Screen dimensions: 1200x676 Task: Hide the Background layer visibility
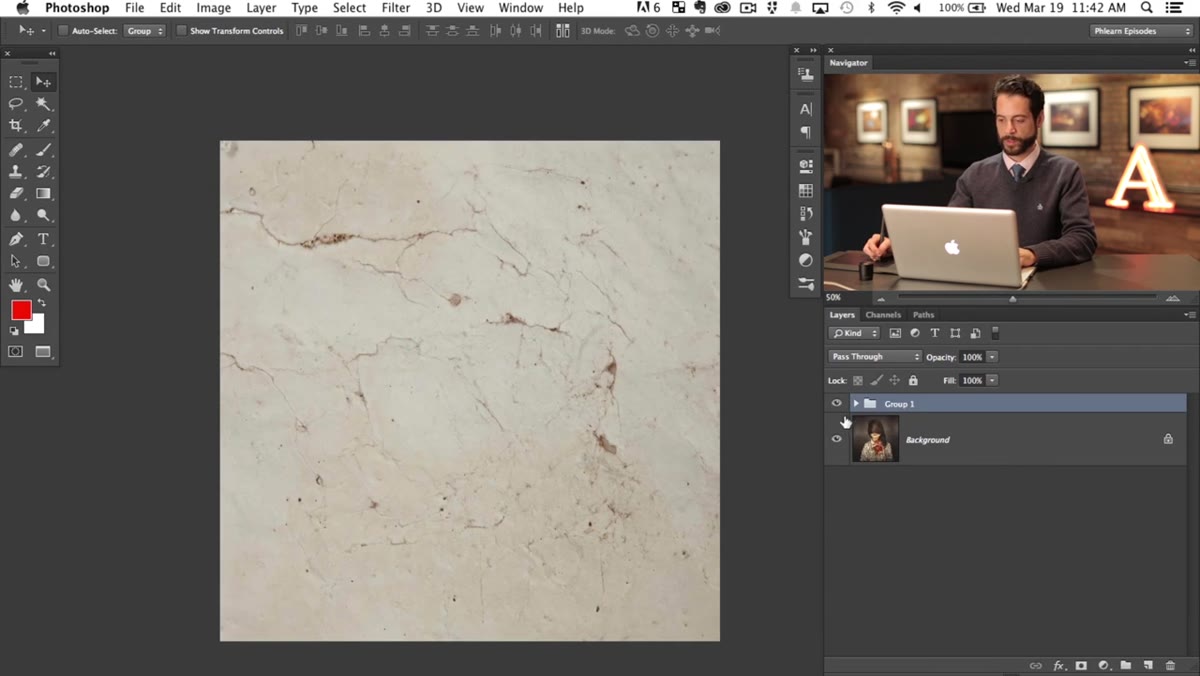(x=837, y=439)
